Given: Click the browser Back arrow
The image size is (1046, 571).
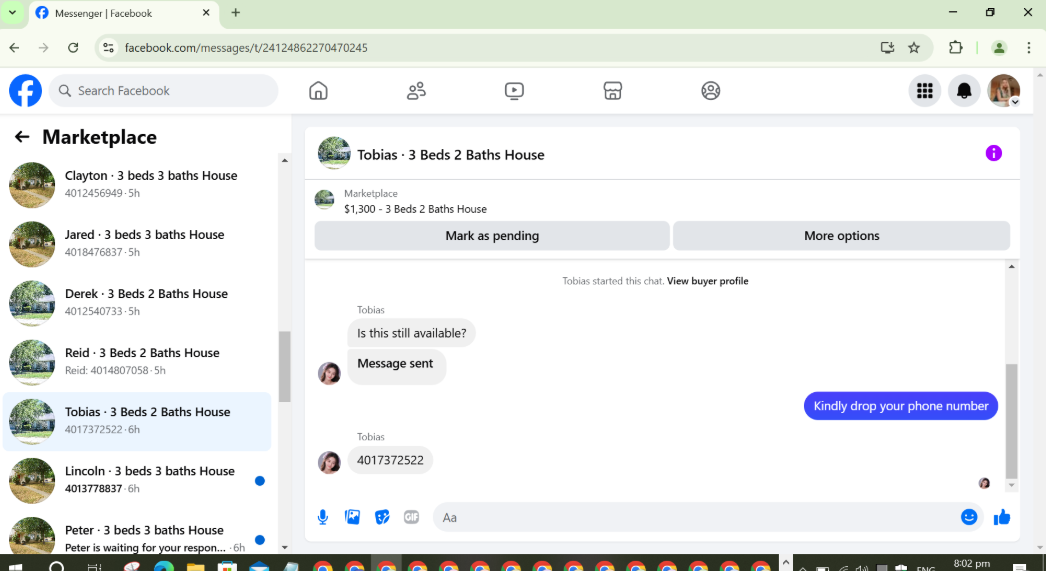Looking at the screenshot, I should (15, 47).
